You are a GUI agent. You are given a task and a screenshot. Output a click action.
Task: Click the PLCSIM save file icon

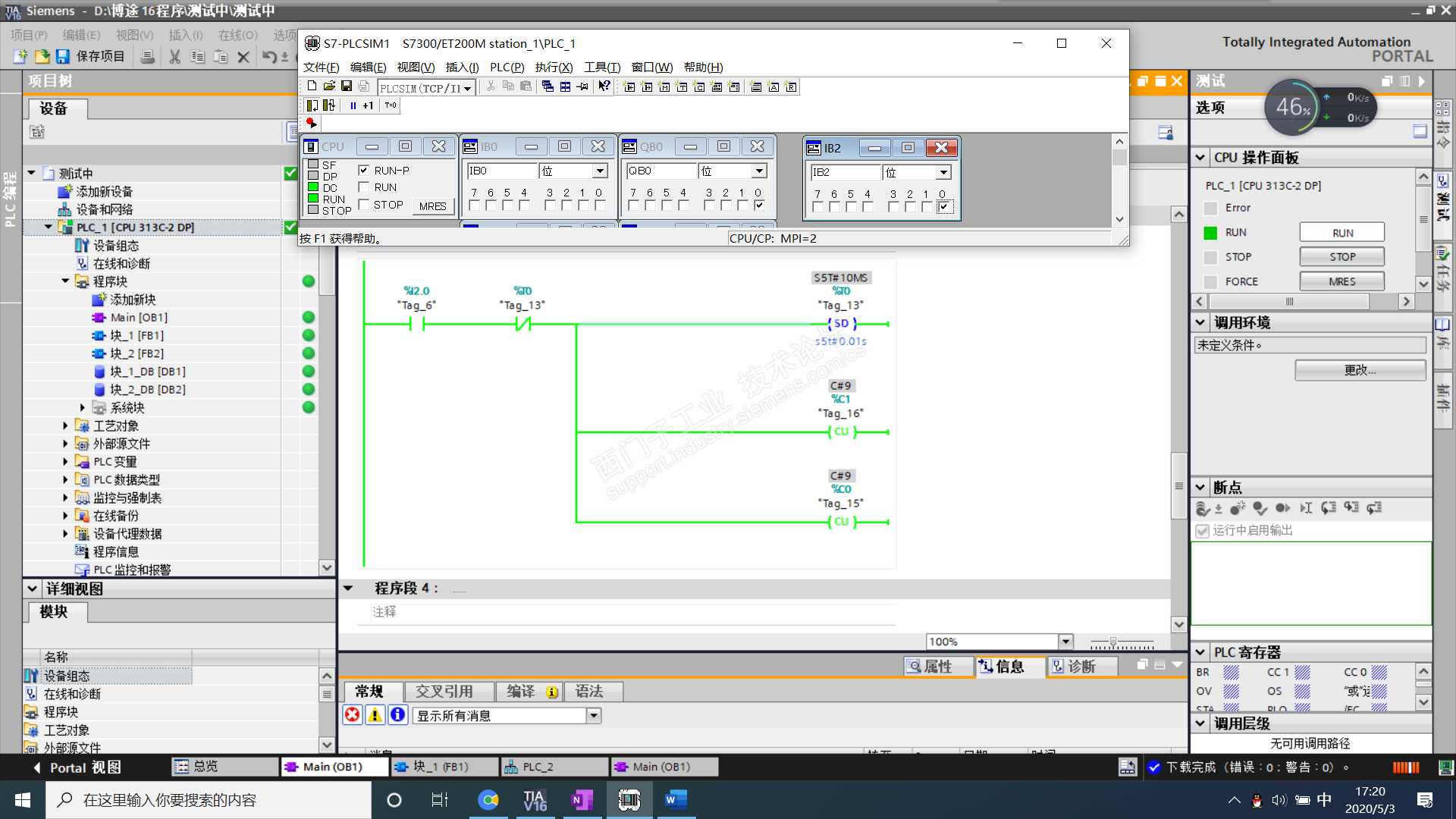coord(347,86)
